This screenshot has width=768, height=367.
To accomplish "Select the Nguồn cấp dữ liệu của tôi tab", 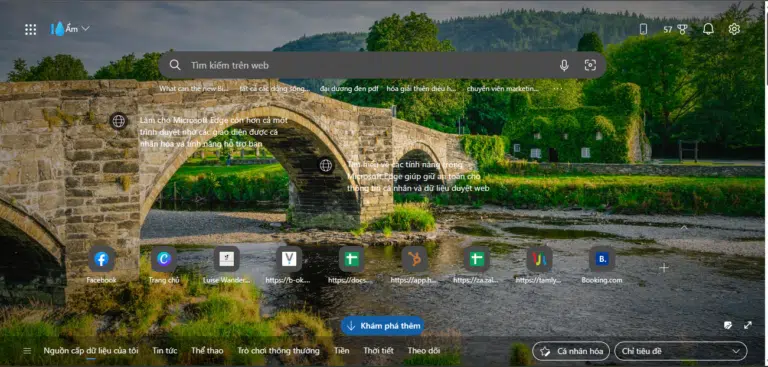I will [x=91, y=351].
